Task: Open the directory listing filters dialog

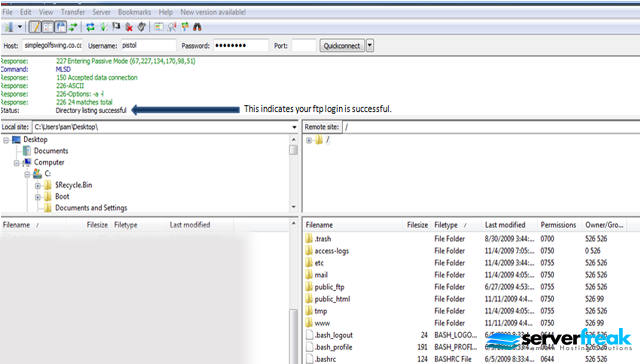Action: 159,27
